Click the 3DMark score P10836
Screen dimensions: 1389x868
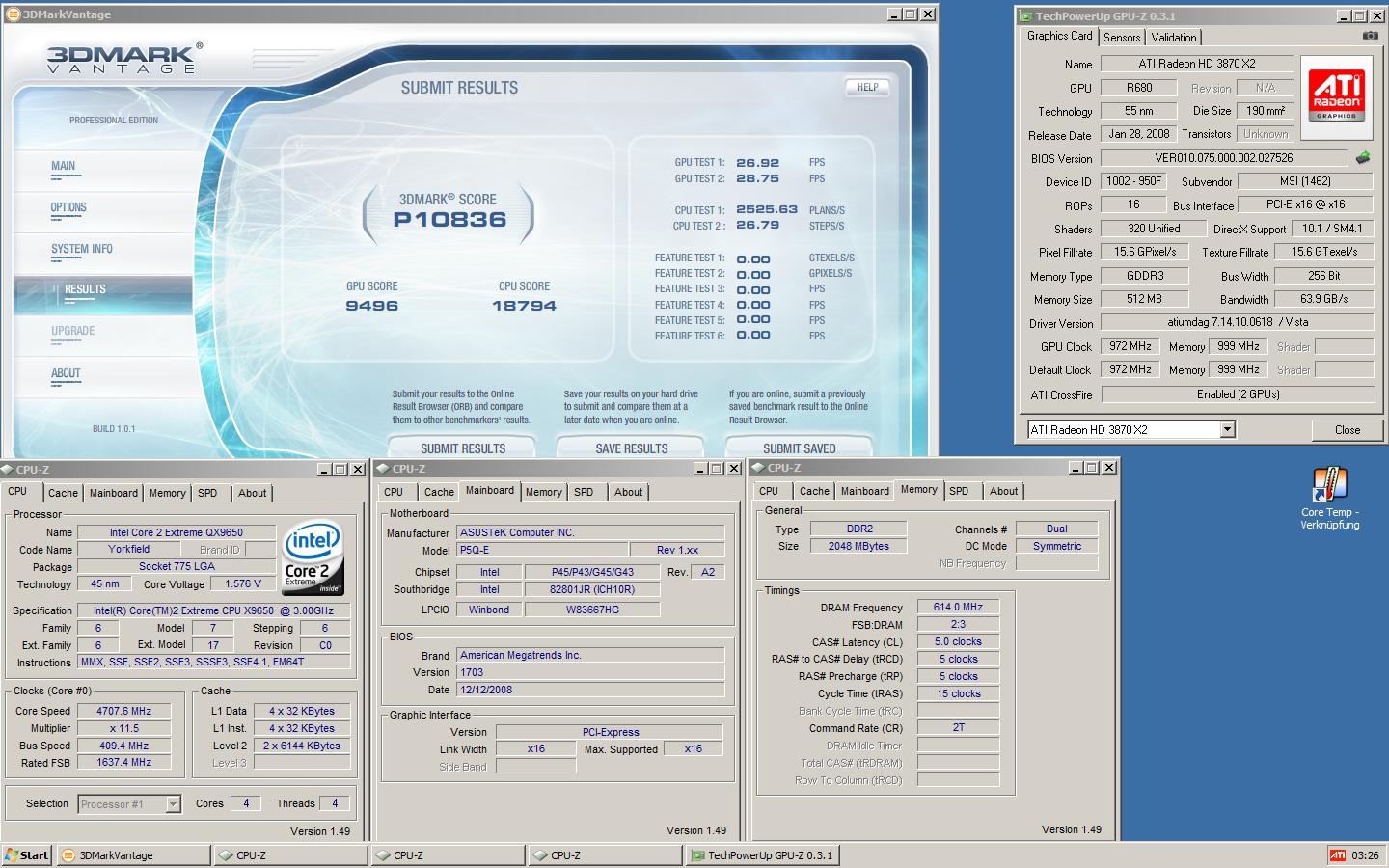click(x=449, y=219)
